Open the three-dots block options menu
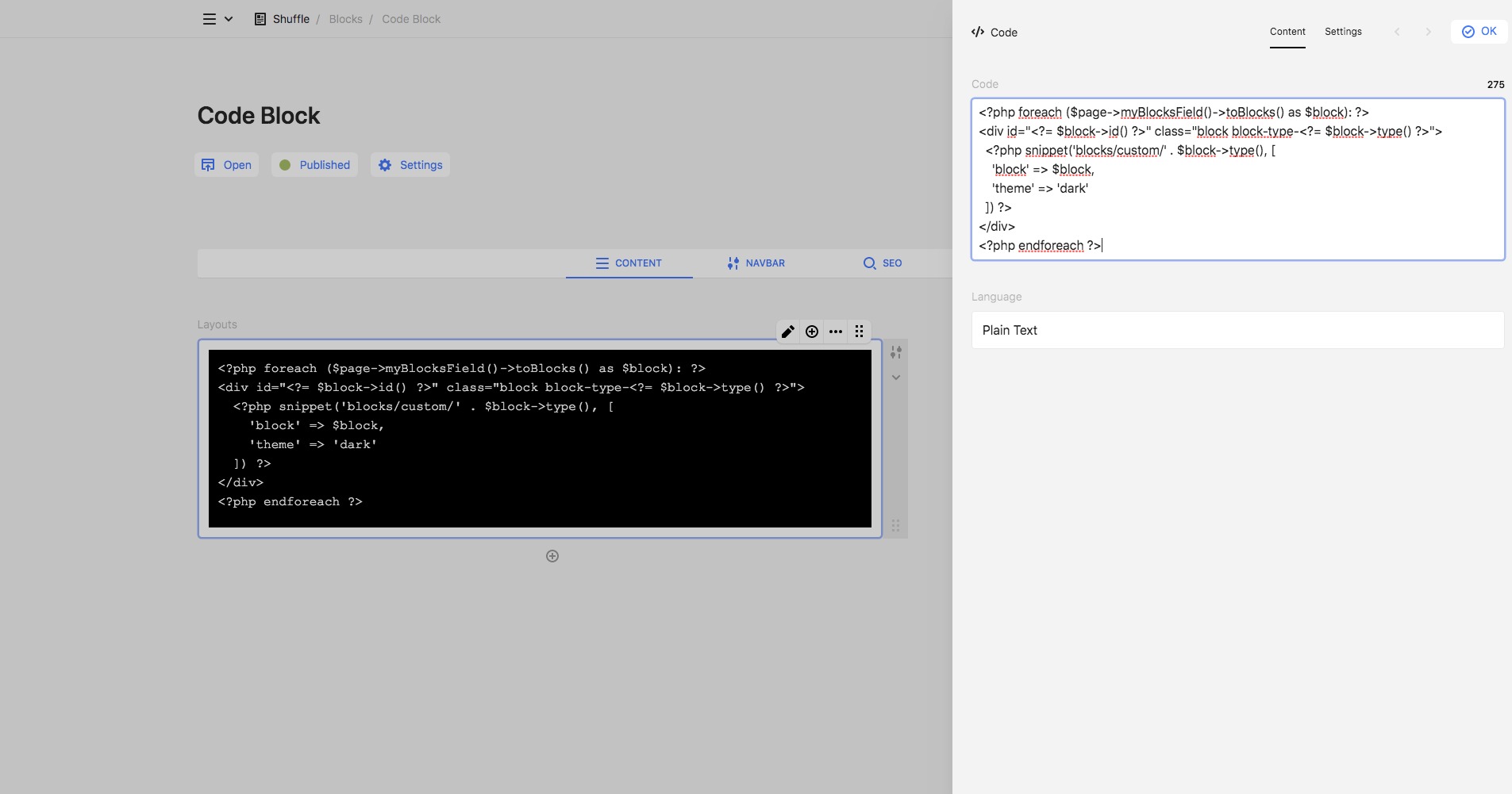 [836, 332]
